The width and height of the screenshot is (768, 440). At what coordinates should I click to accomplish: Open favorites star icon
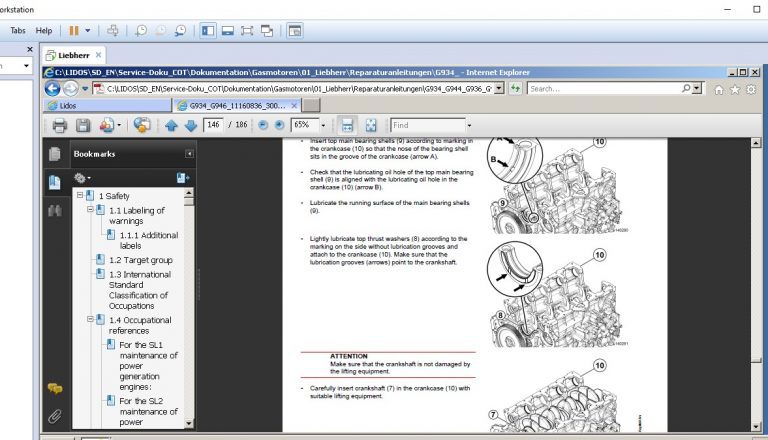tap(735, 90)
